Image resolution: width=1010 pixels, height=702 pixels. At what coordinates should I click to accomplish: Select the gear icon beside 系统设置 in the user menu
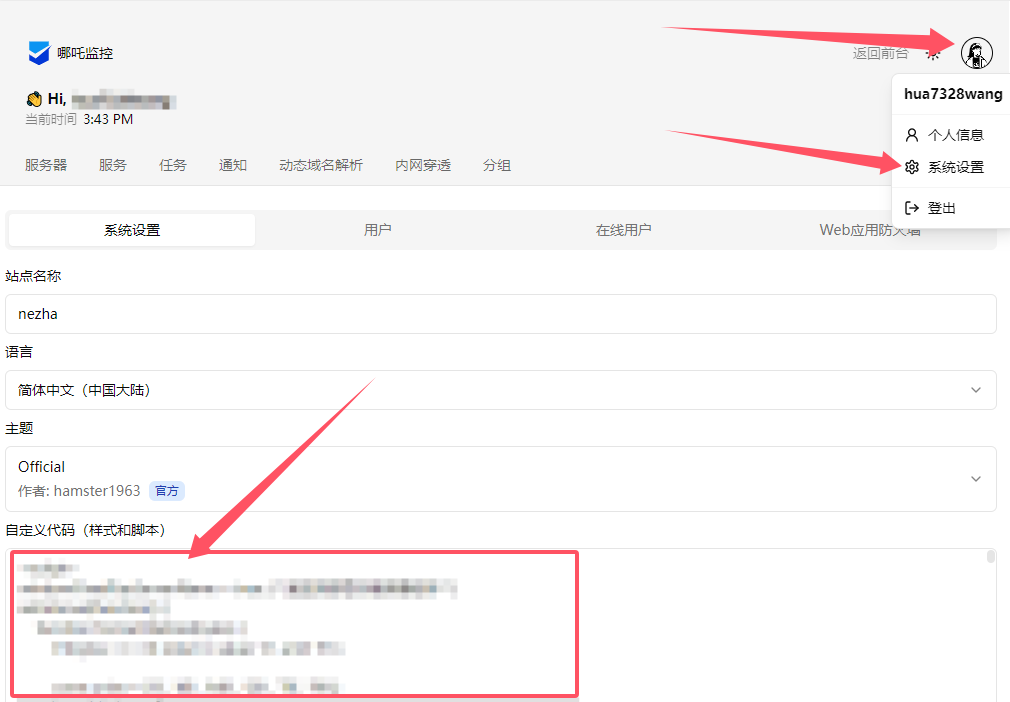click(x=911, y=167)
